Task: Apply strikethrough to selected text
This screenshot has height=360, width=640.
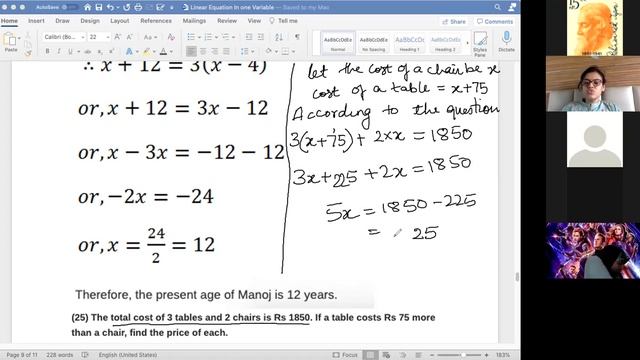Action: tap(87, 52)
